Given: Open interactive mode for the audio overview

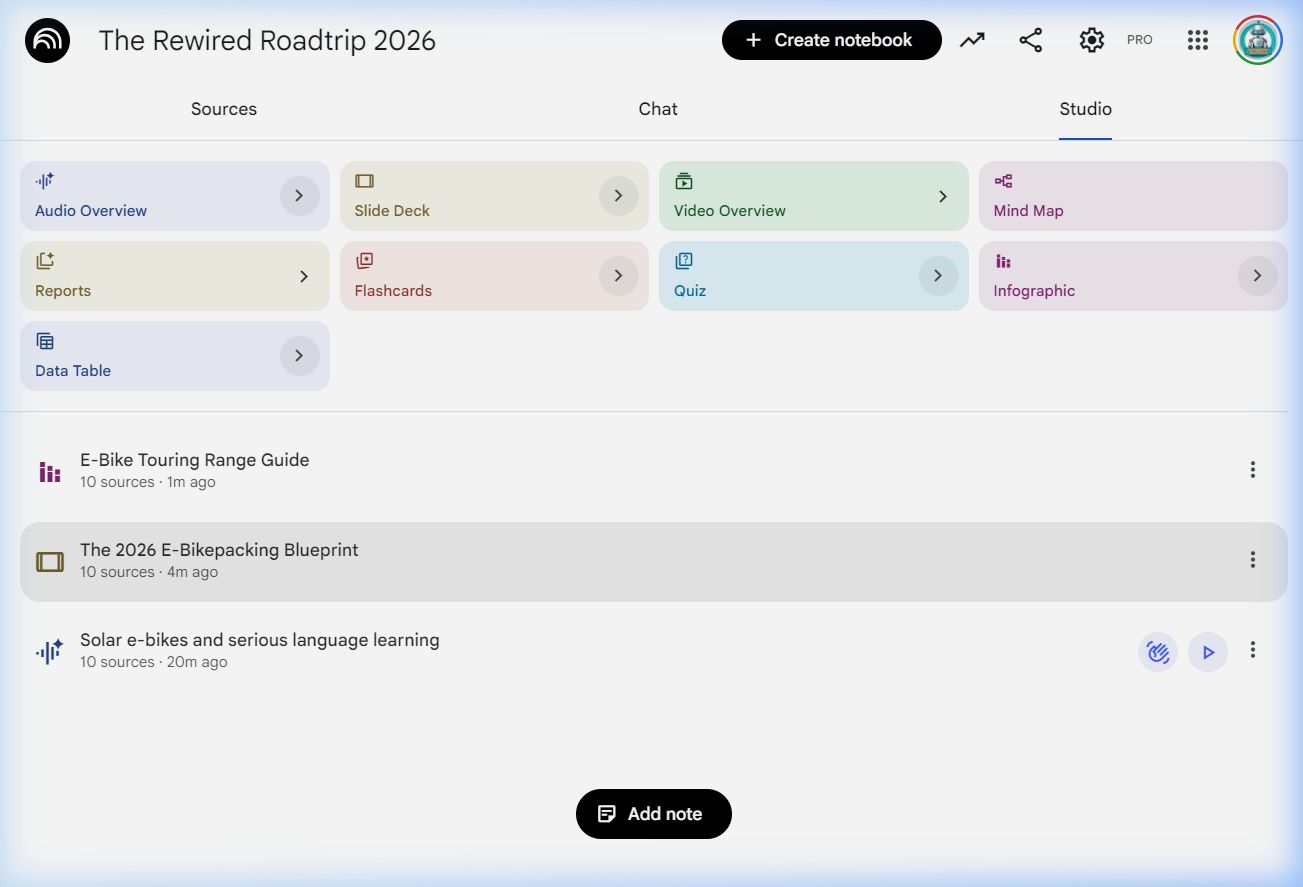Looking at the screenshot, I should pyautogui.click(x=1158, y=652).
